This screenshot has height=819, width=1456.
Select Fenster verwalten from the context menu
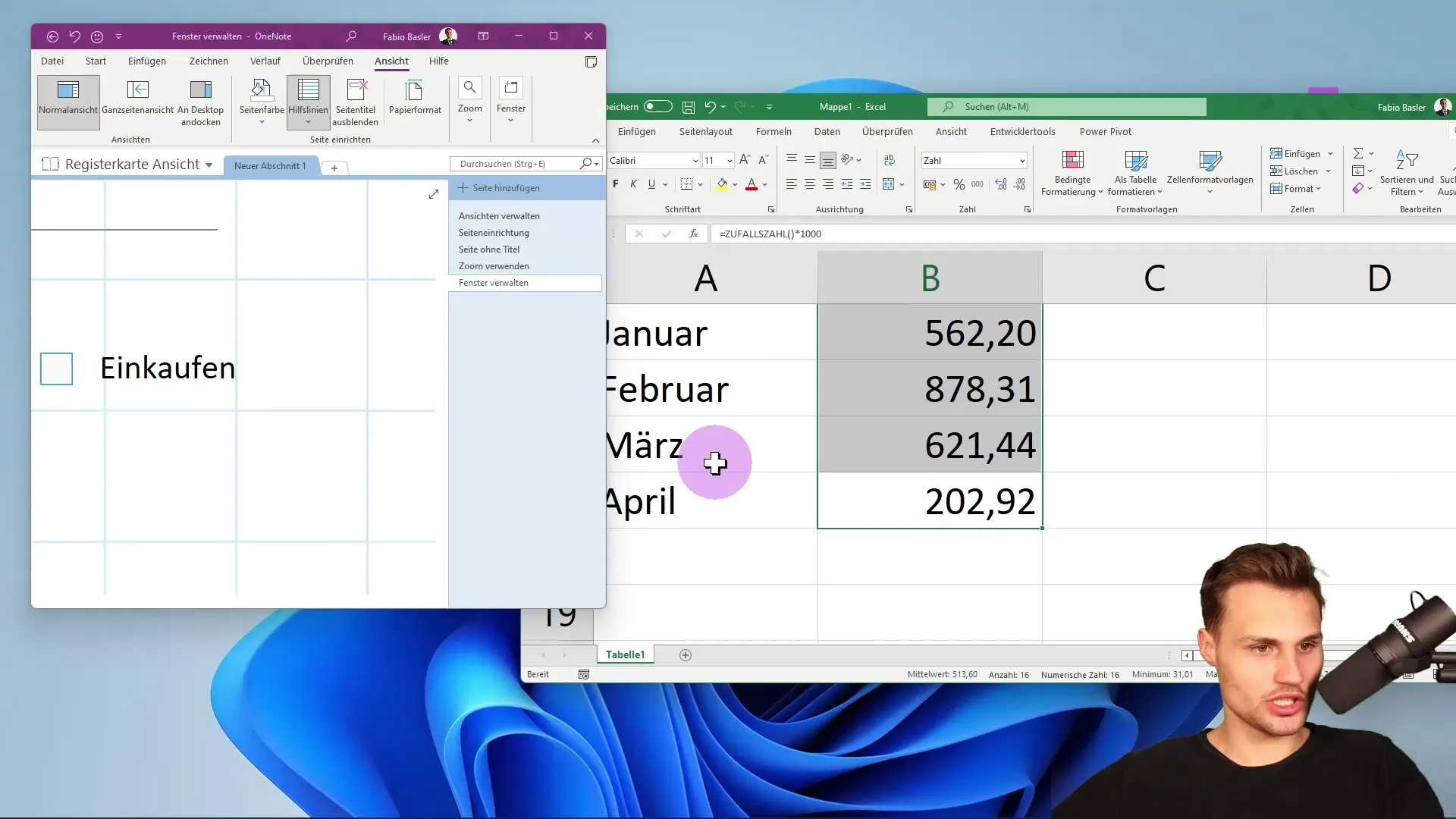point(493,283)
